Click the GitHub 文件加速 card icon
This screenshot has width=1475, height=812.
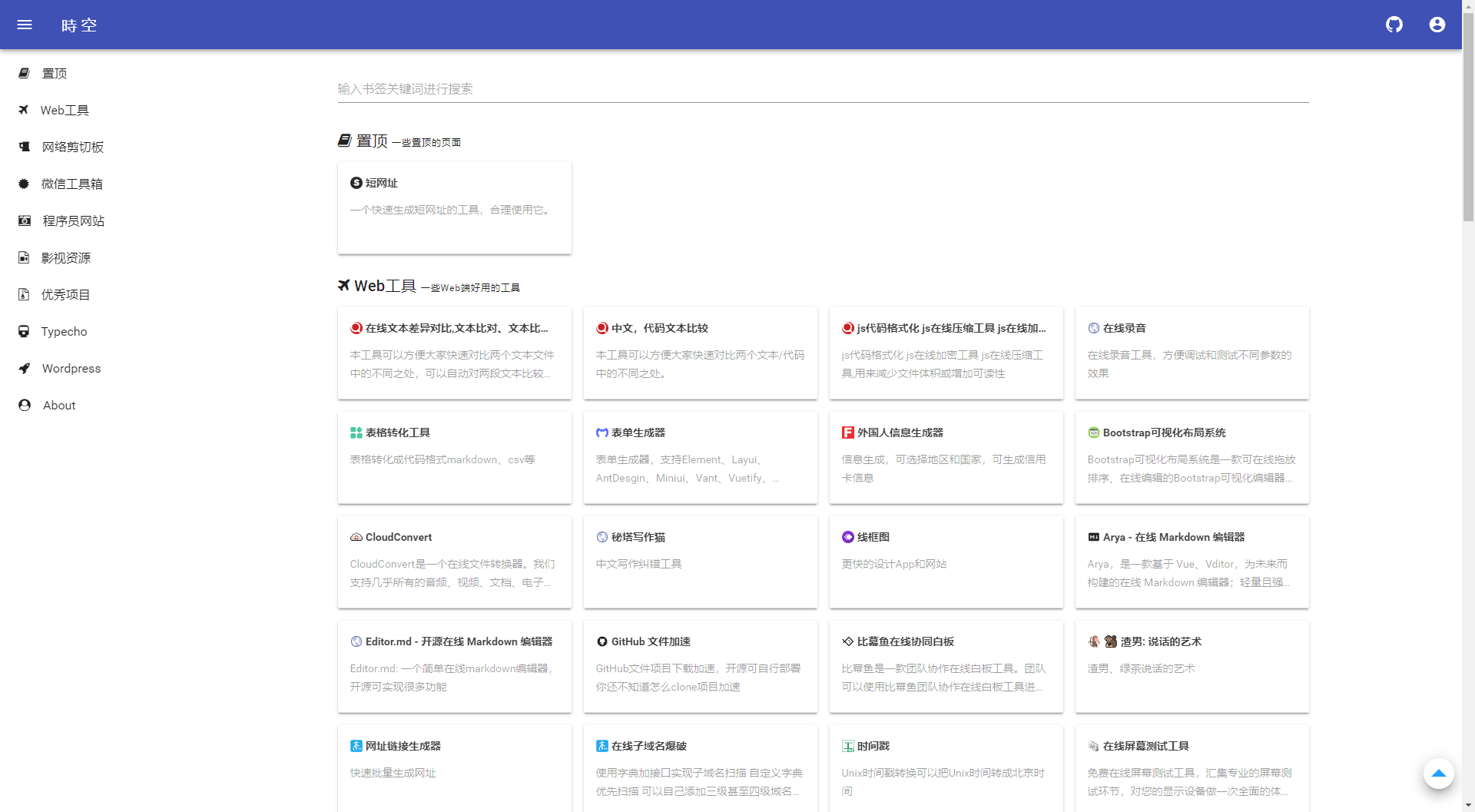click(602, 641)
